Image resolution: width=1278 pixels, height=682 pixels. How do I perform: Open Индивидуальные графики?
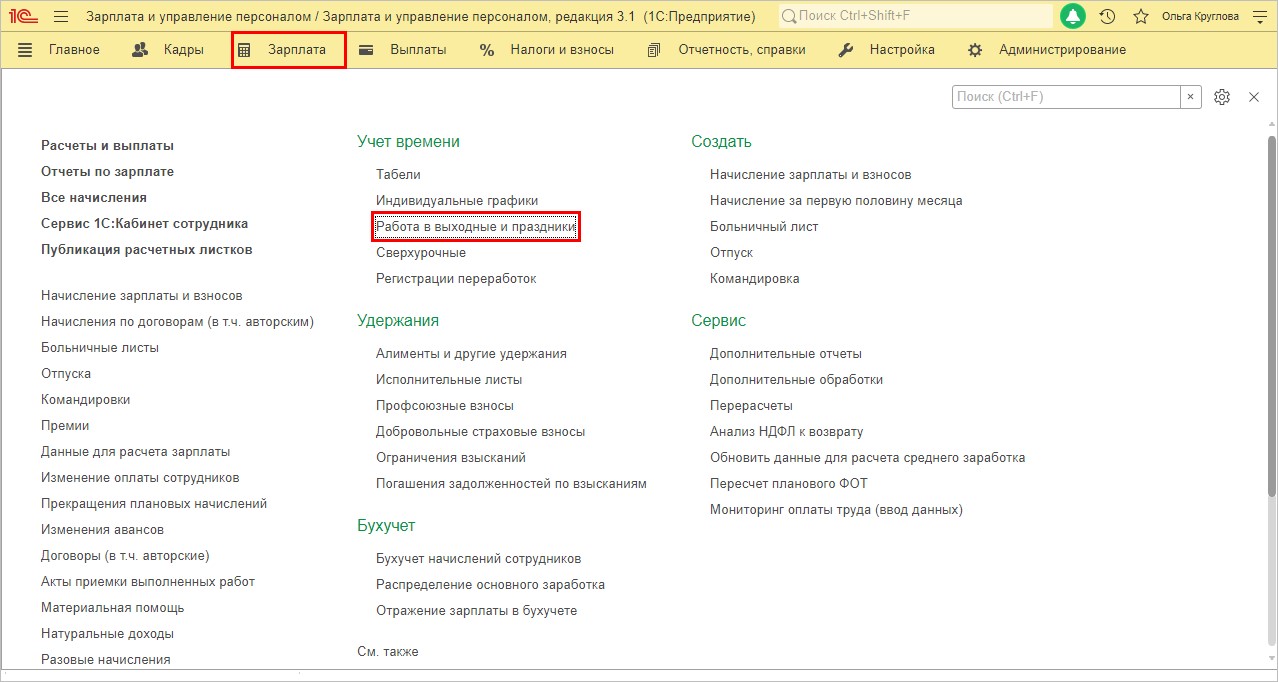click(457, 200)
